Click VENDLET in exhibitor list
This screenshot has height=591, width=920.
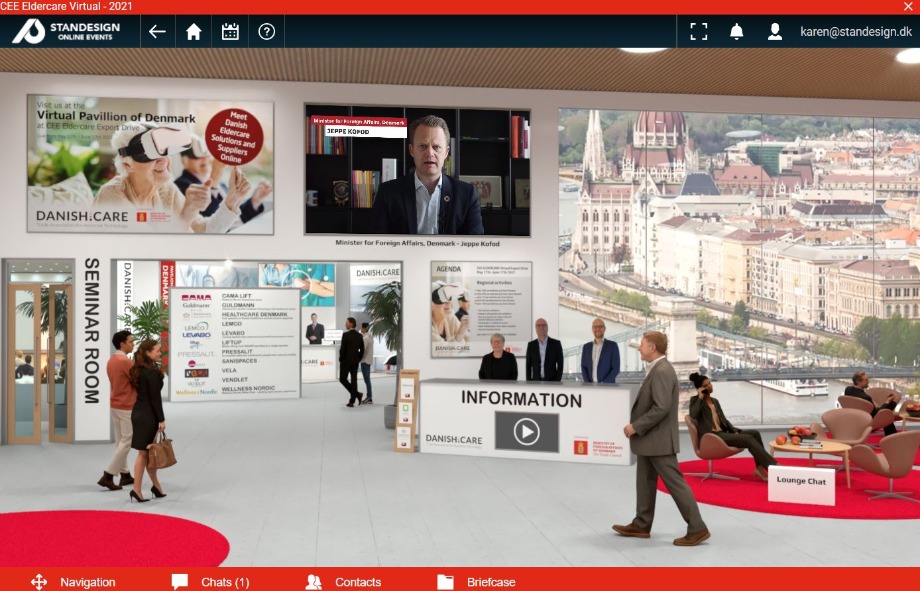(235, 380)
